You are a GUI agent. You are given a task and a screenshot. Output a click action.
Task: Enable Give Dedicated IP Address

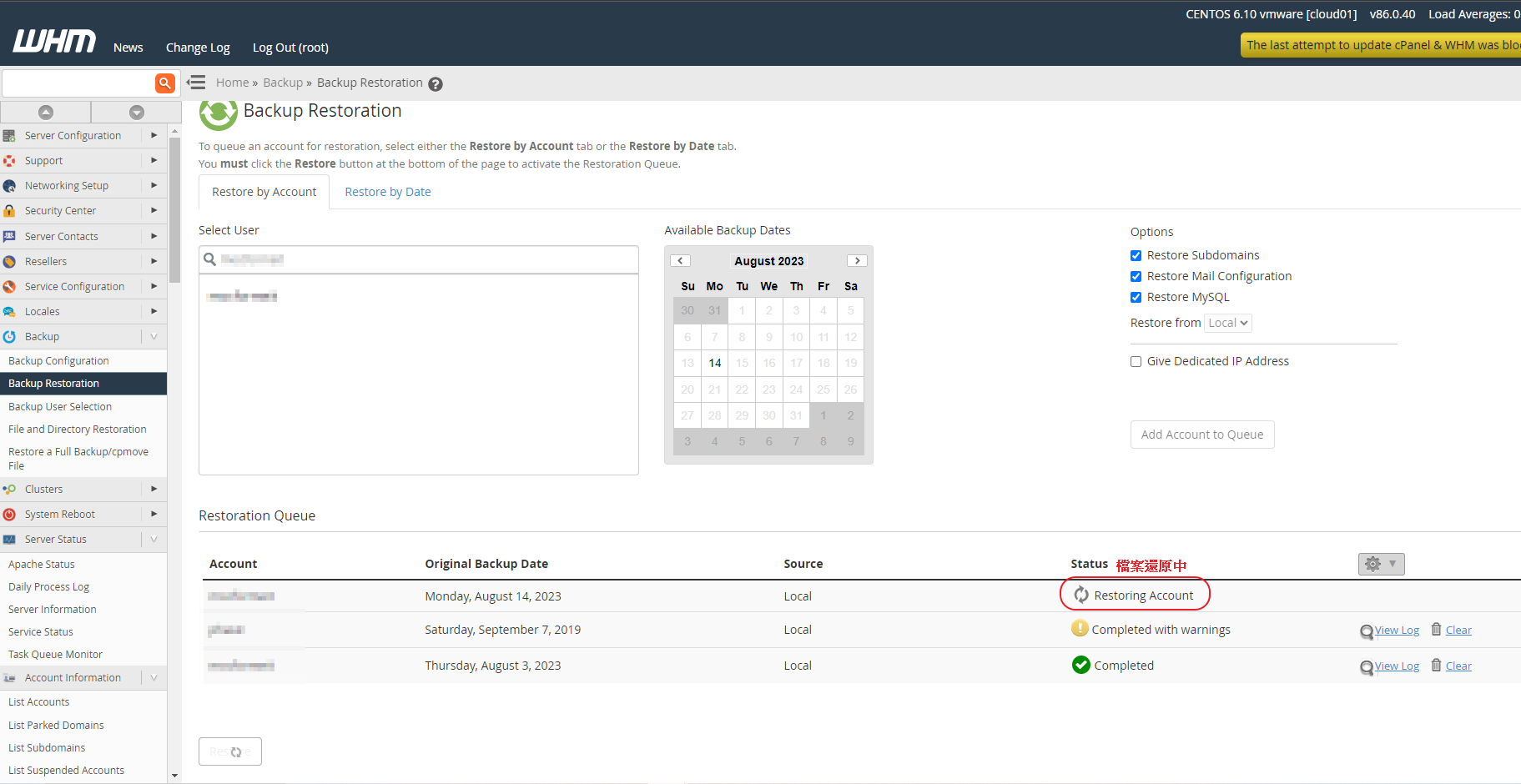(1136, 361)
